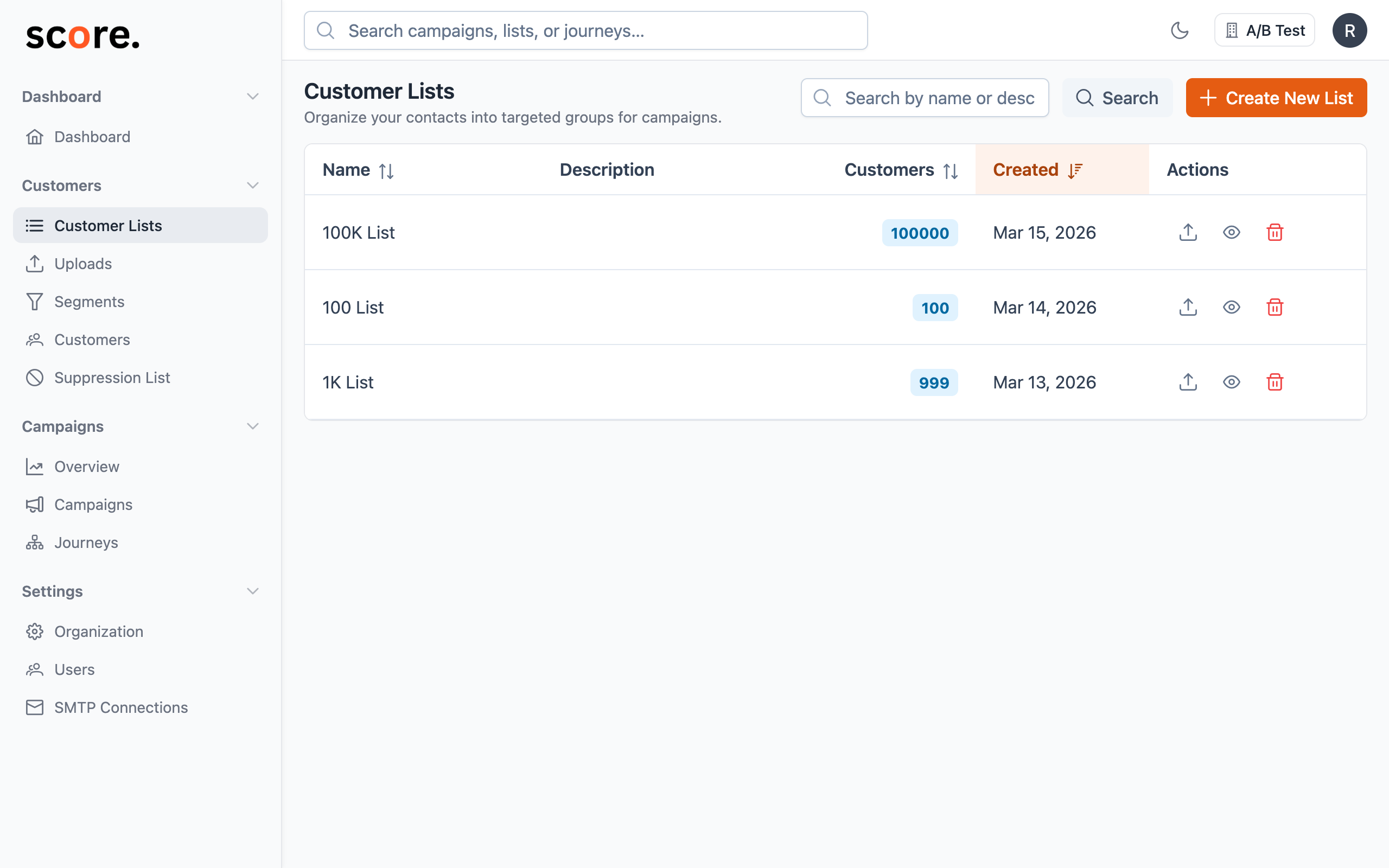Image resolution: width=1389 pixels, height=868 pixels.
Task: Preview the 1K List using its eye icon
Action: click(x=1231, y=382)
